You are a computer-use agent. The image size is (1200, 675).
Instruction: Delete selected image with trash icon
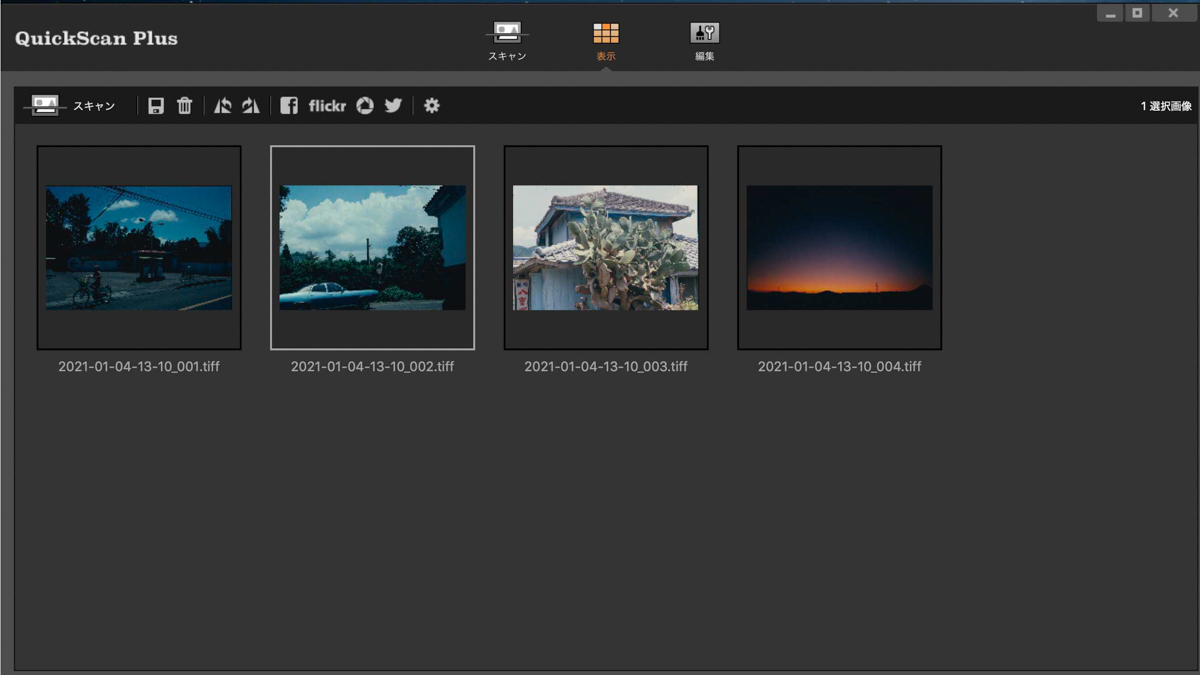[185, 106]
